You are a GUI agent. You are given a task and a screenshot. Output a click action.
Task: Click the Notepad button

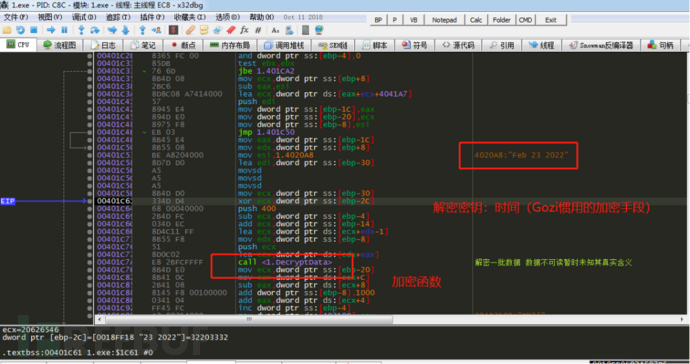(444, 20)
